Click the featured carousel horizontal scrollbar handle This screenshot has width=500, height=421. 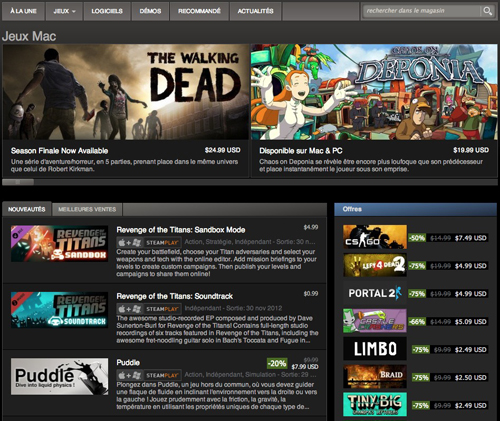pos(18,182)
